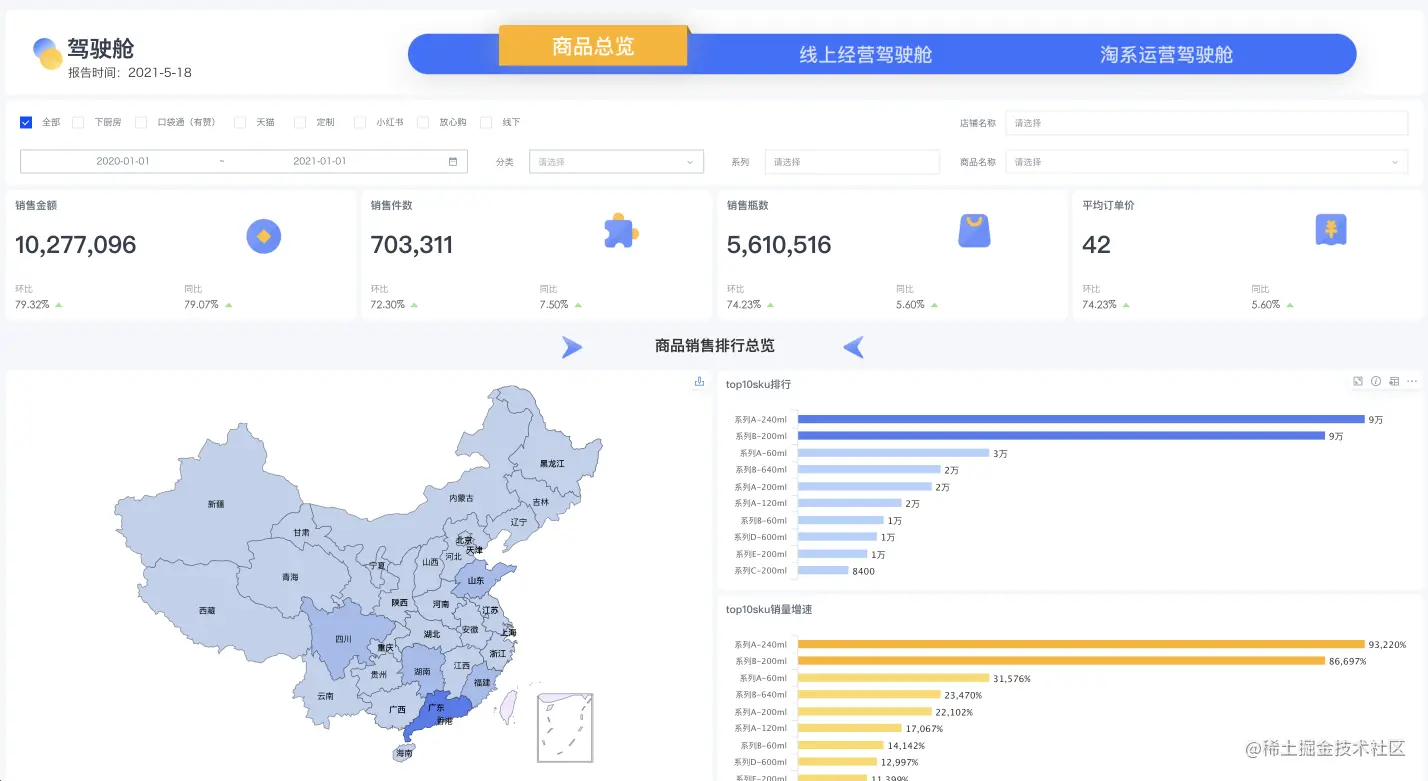Click 新疆 region on the map

[x=215, y=504]
